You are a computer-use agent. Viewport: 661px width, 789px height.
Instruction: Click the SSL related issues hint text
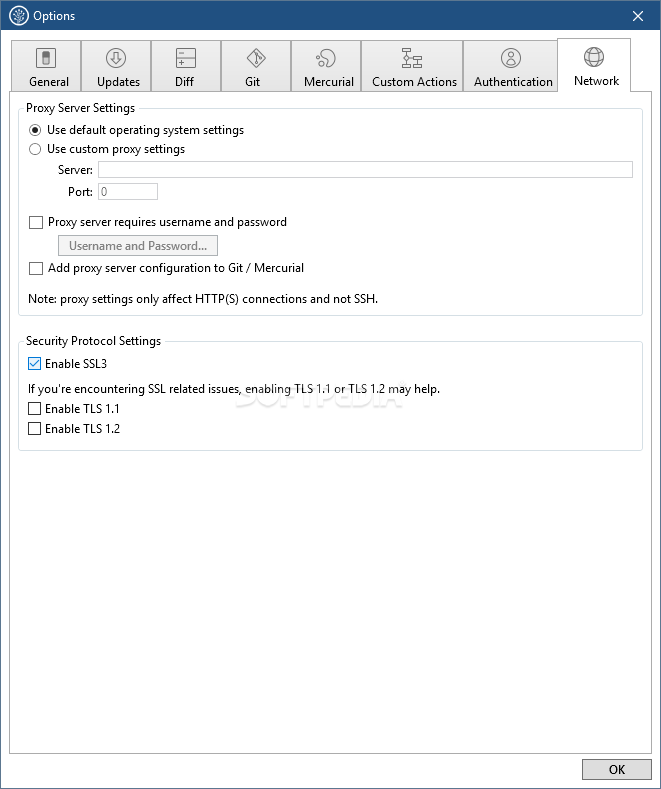pyautogui.click(x=234, y=389)
